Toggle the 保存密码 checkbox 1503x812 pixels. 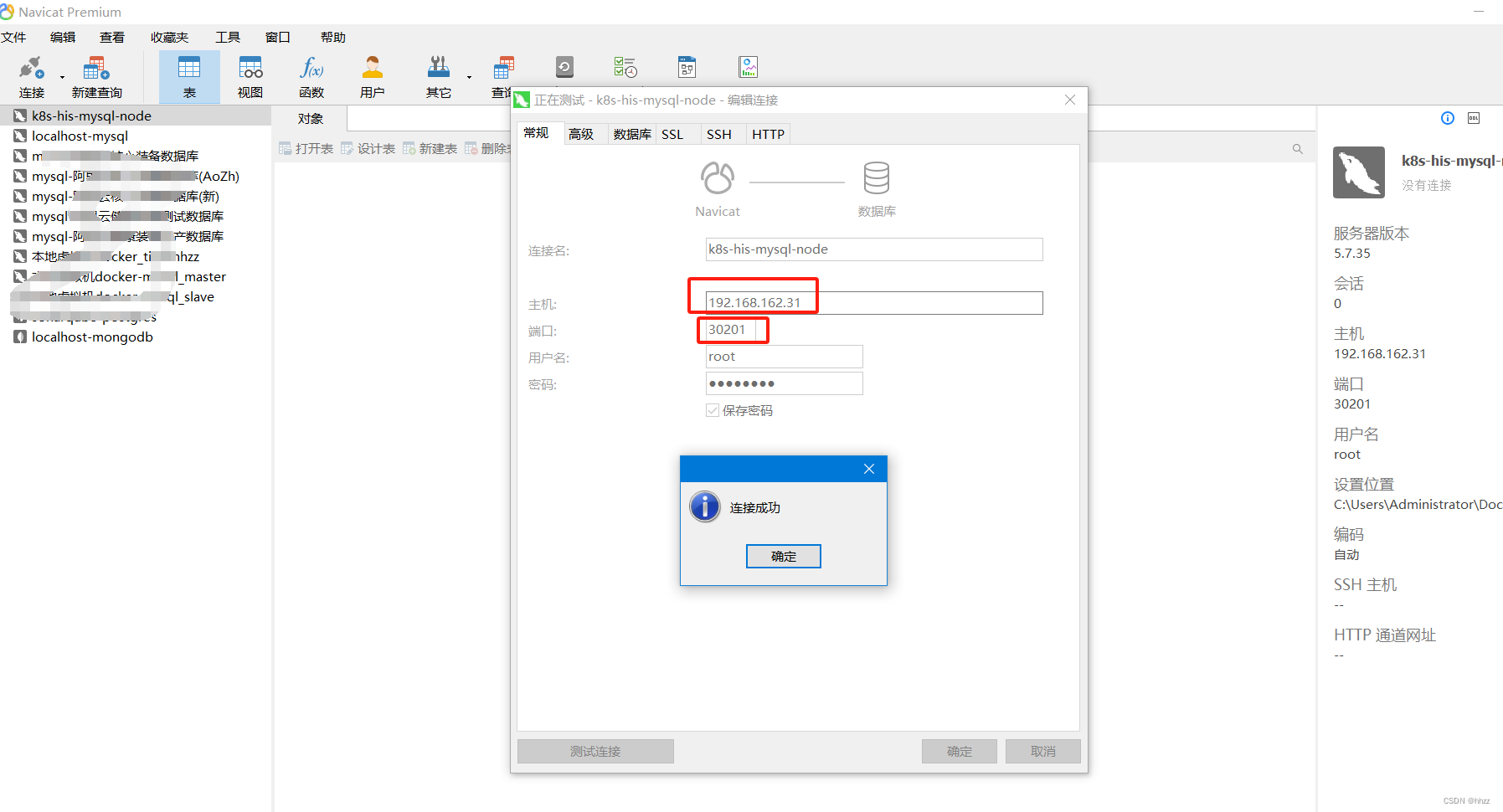pyautogui.click(x=713, y=410)
